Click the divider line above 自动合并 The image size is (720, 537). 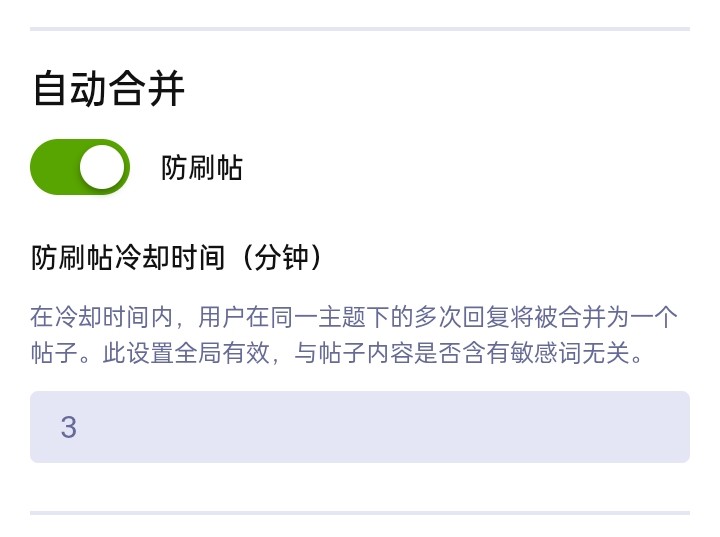coord(360,29)
